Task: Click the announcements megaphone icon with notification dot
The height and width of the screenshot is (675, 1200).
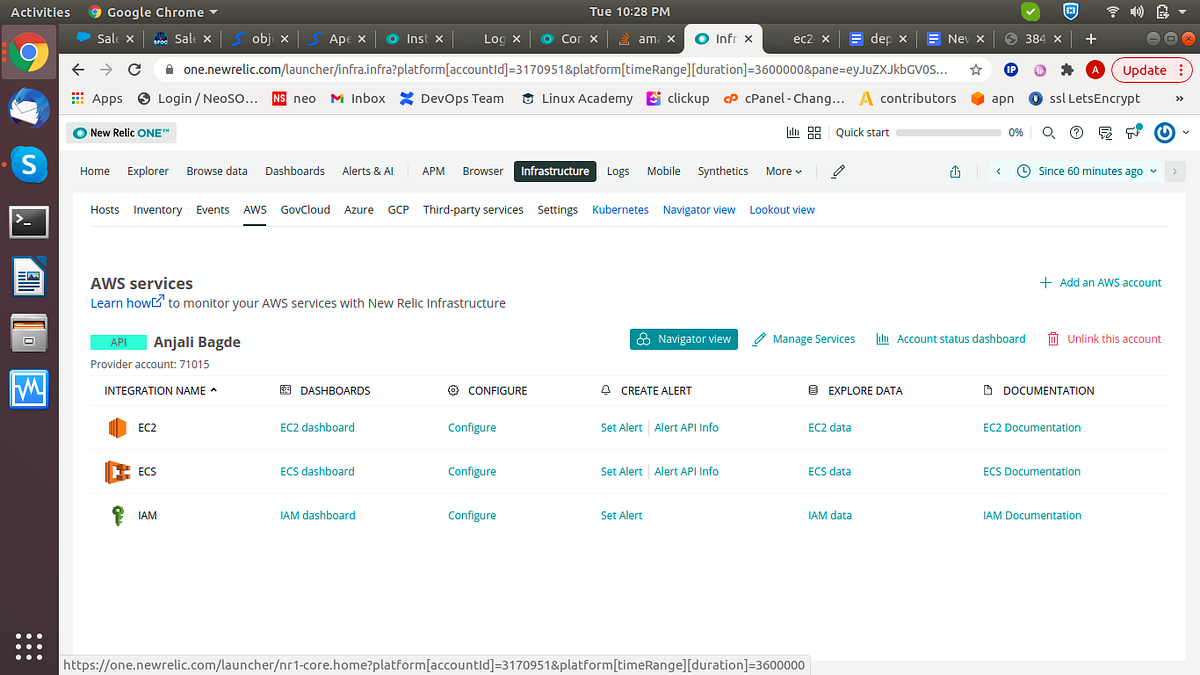Action: pyautogui.click(x=1133, y=132)
